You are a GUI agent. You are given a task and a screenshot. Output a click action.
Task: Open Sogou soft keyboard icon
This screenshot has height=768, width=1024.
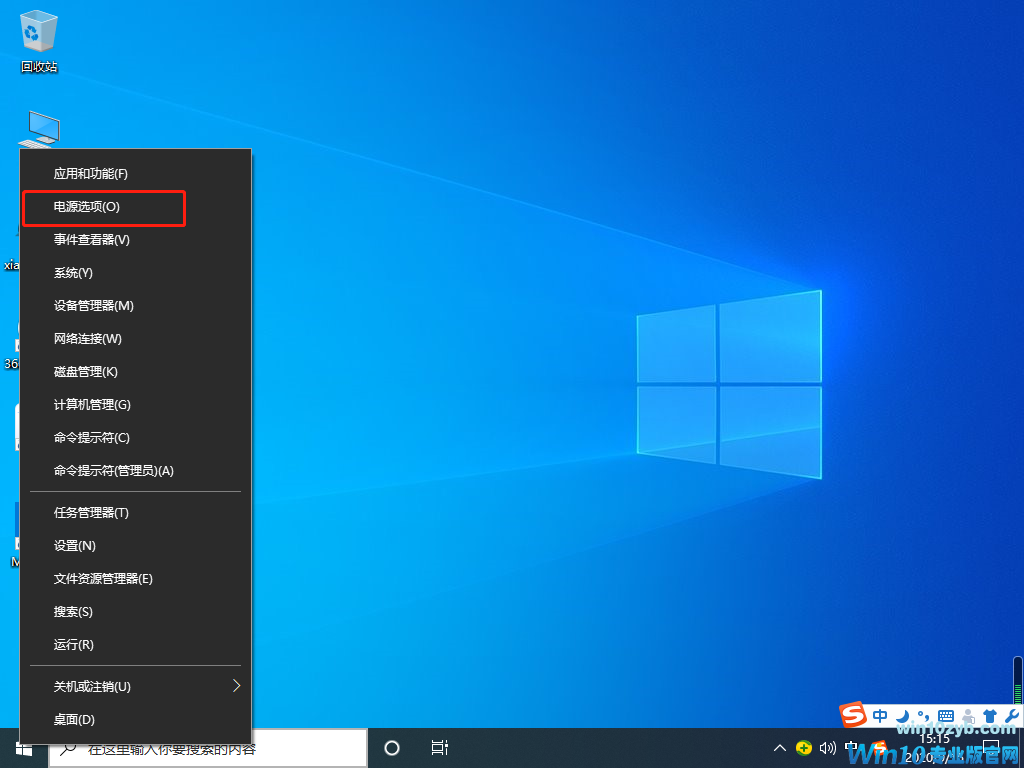point(945,716)
